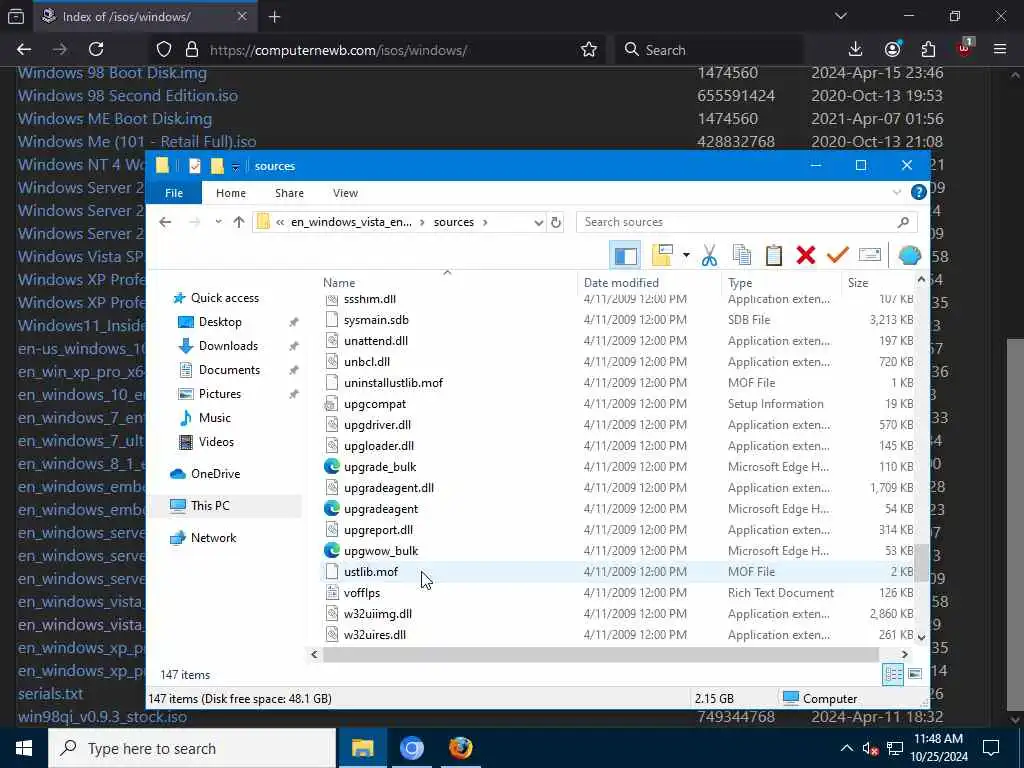Click the en_windows_vista_en... breadcrumb
This screenshot has width=1024, height=768.
click(x=351, y=222)
